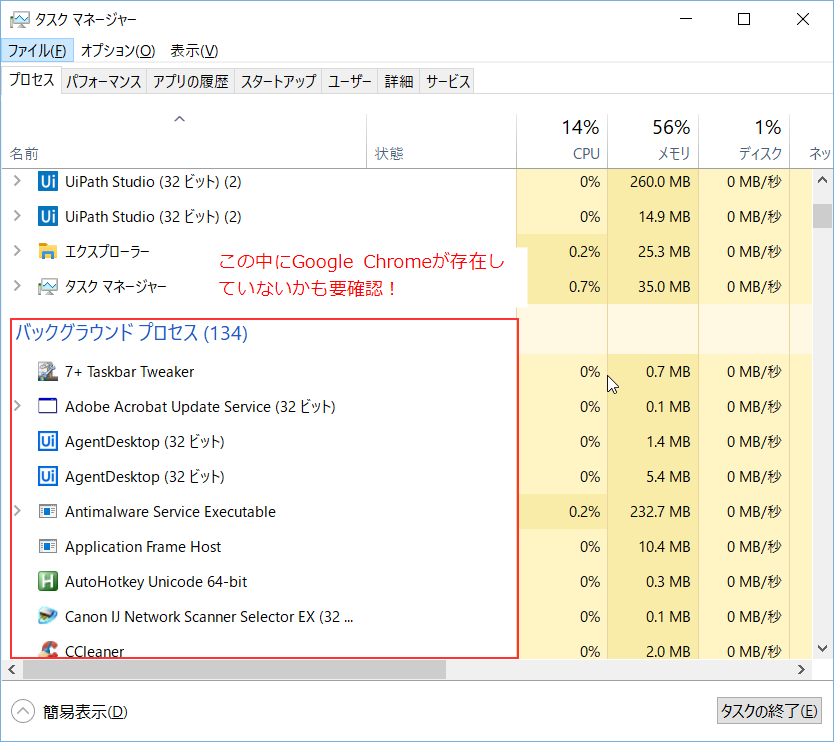
Task: Expand the エクスプローラー process group
Action: tap(17, 251)
